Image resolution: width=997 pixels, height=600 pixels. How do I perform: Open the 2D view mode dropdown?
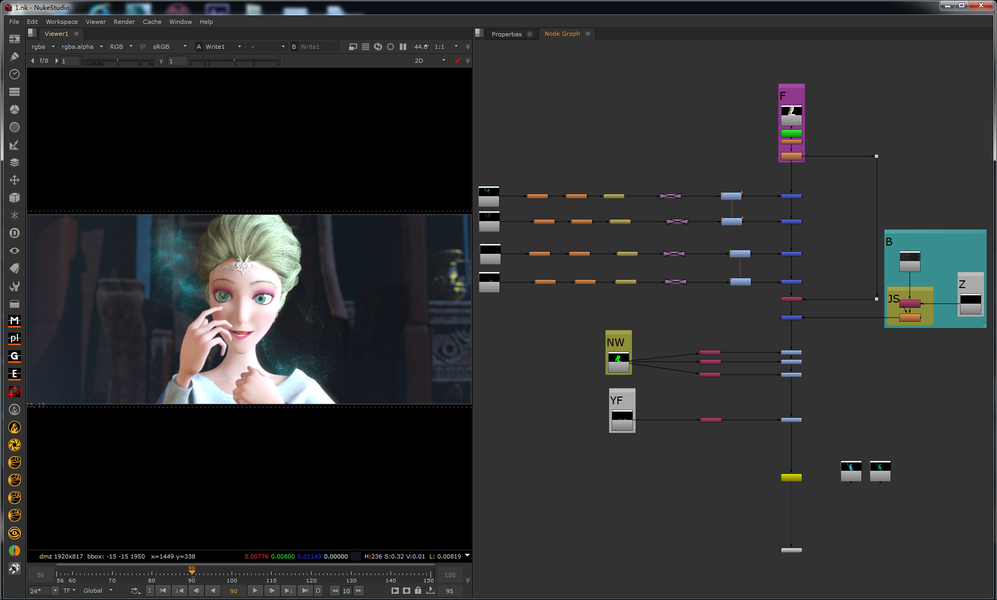pos(430,60)
